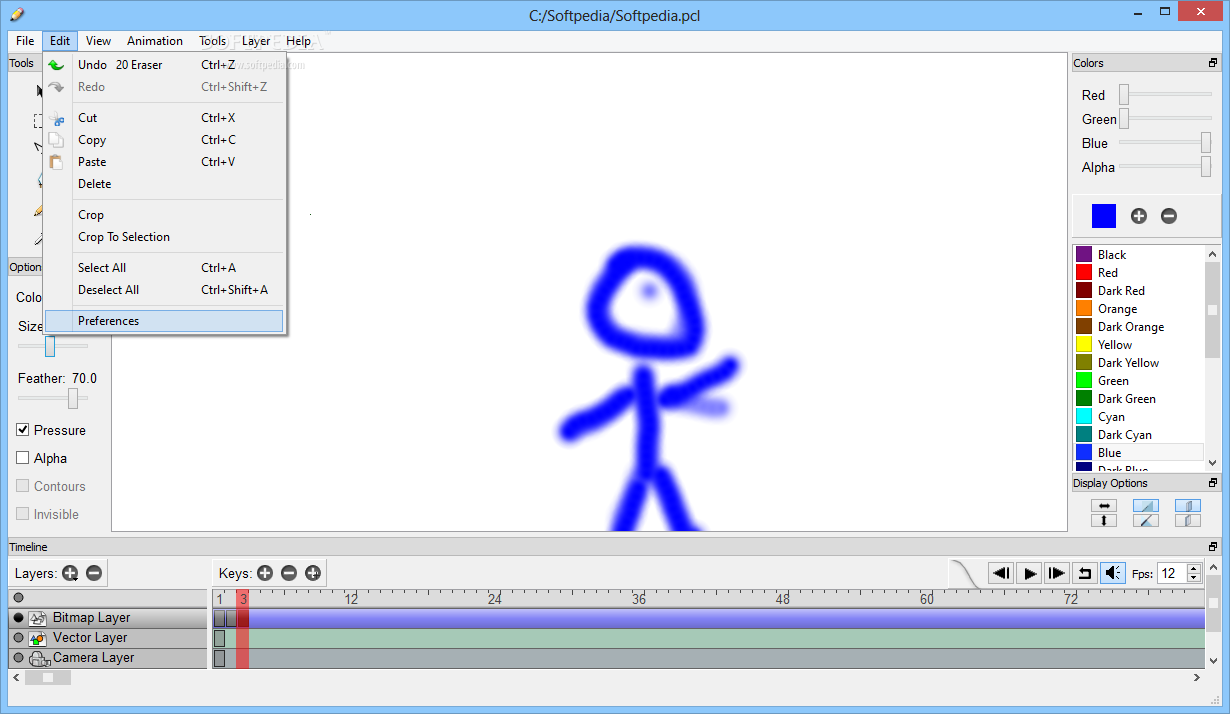Click the Red color slider handle

(1124, 94)
